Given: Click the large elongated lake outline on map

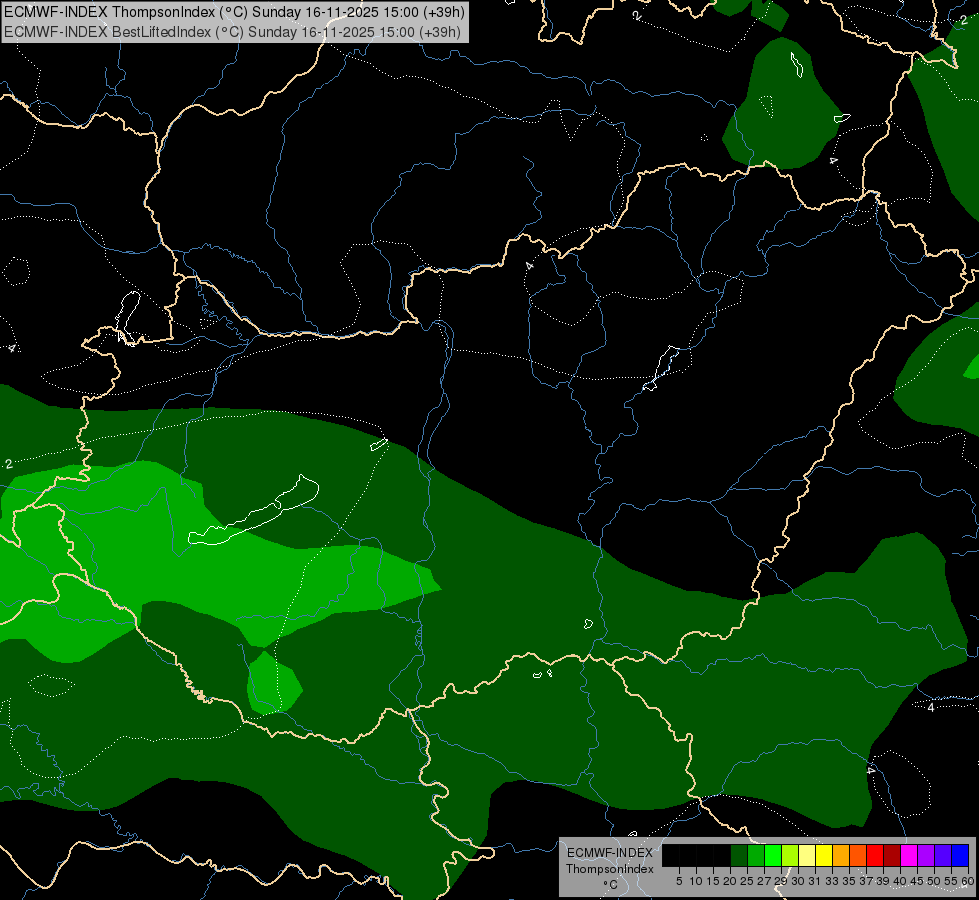Looking at the screenshot, I should coord(253,510).
